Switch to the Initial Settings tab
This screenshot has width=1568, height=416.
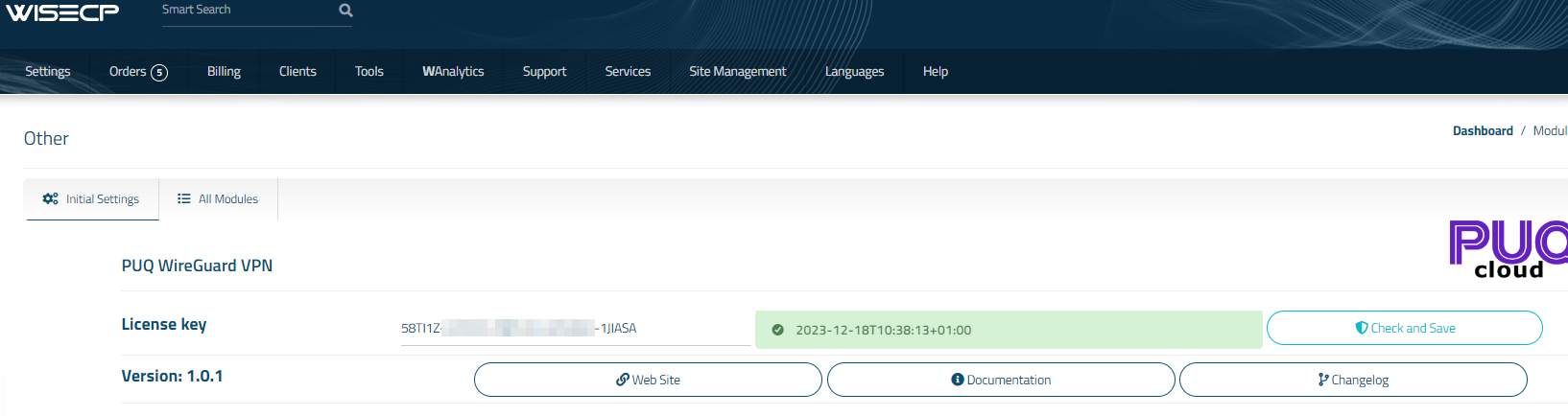92,199
